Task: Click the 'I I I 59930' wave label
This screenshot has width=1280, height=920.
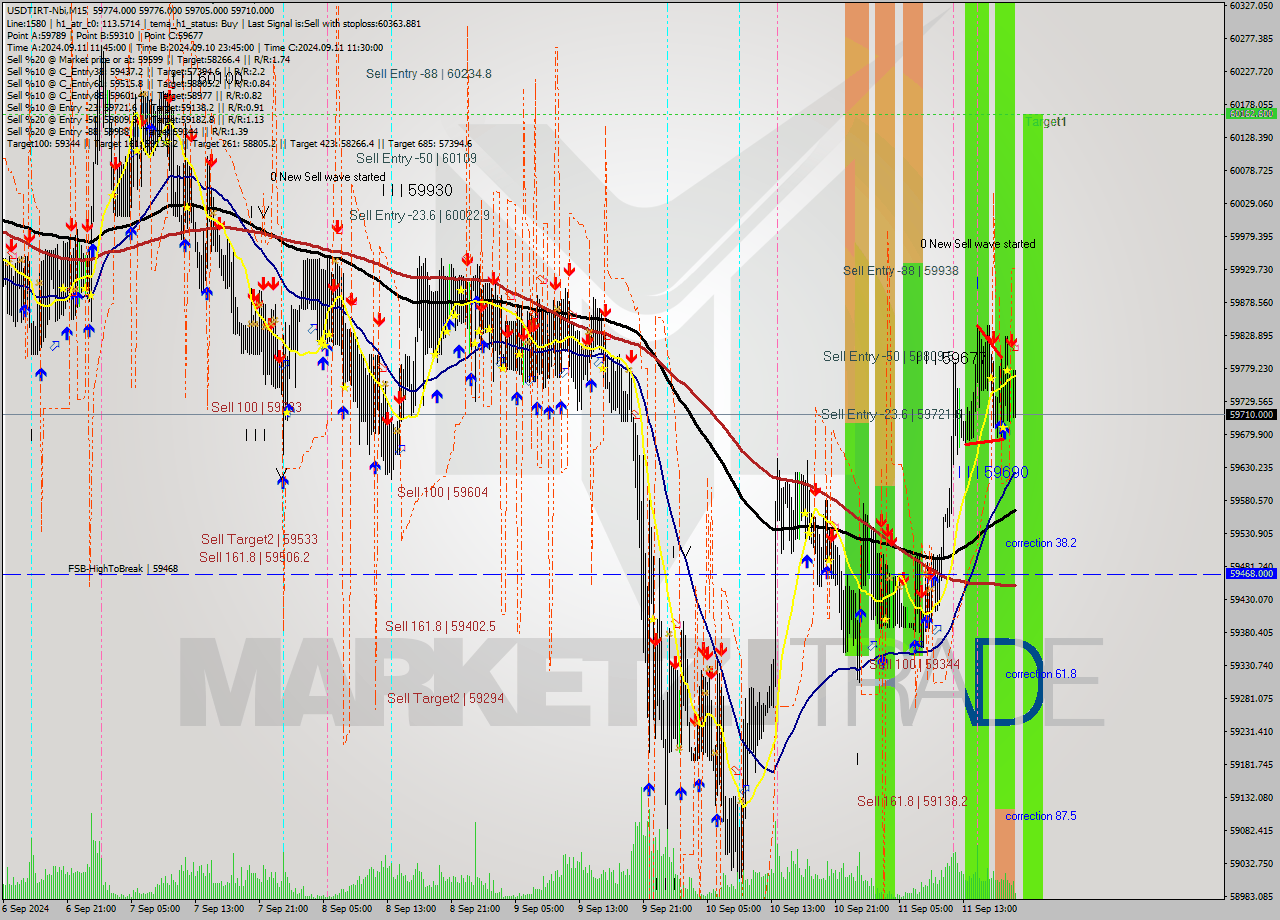Action: [x=417, y=190]
